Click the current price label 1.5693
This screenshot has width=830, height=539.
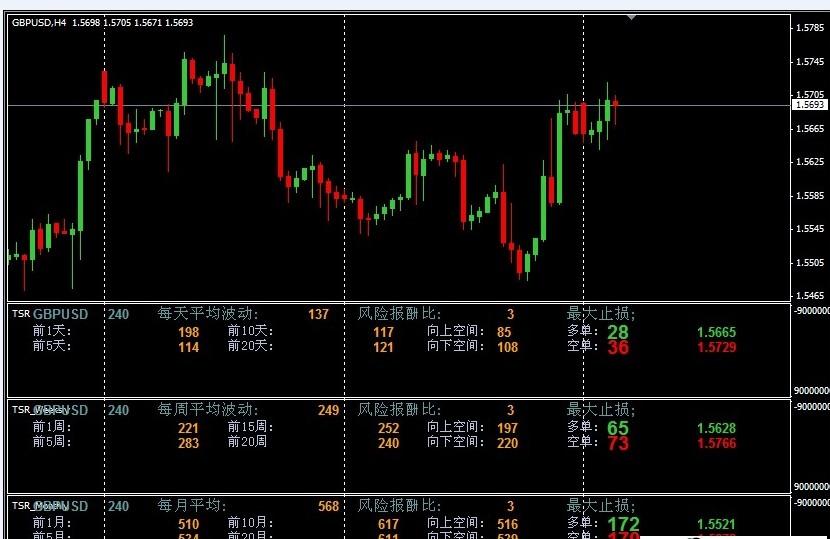(x=809, y=104)
